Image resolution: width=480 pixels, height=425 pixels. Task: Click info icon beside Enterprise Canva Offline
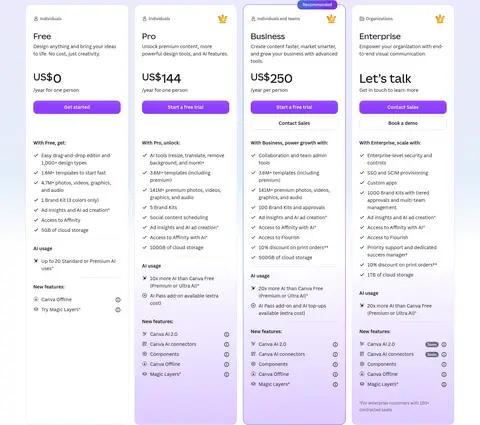coord(444,374)
